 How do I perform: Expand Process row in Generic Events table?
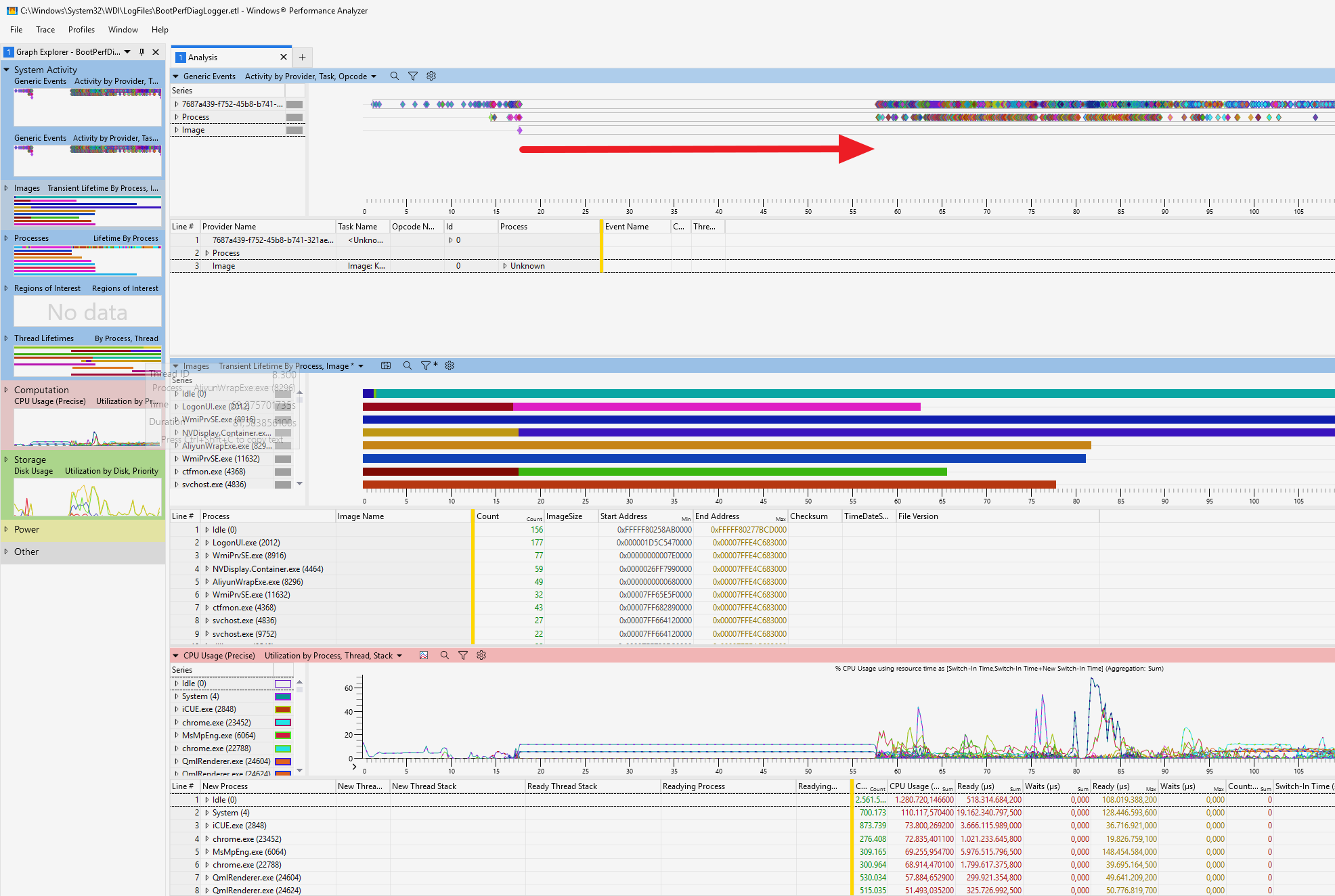point(207,253)
